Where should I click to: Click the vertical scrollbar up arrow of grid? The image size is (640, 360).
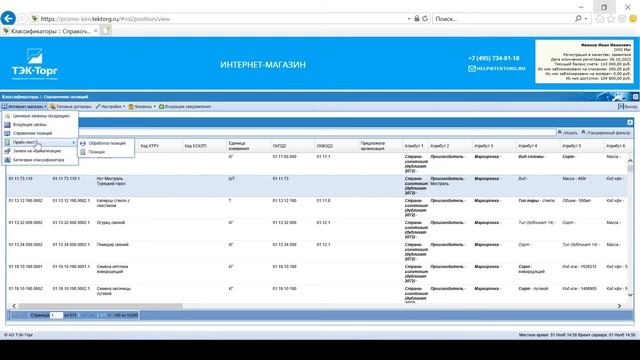pyautogui.click(x=630, y=161)
